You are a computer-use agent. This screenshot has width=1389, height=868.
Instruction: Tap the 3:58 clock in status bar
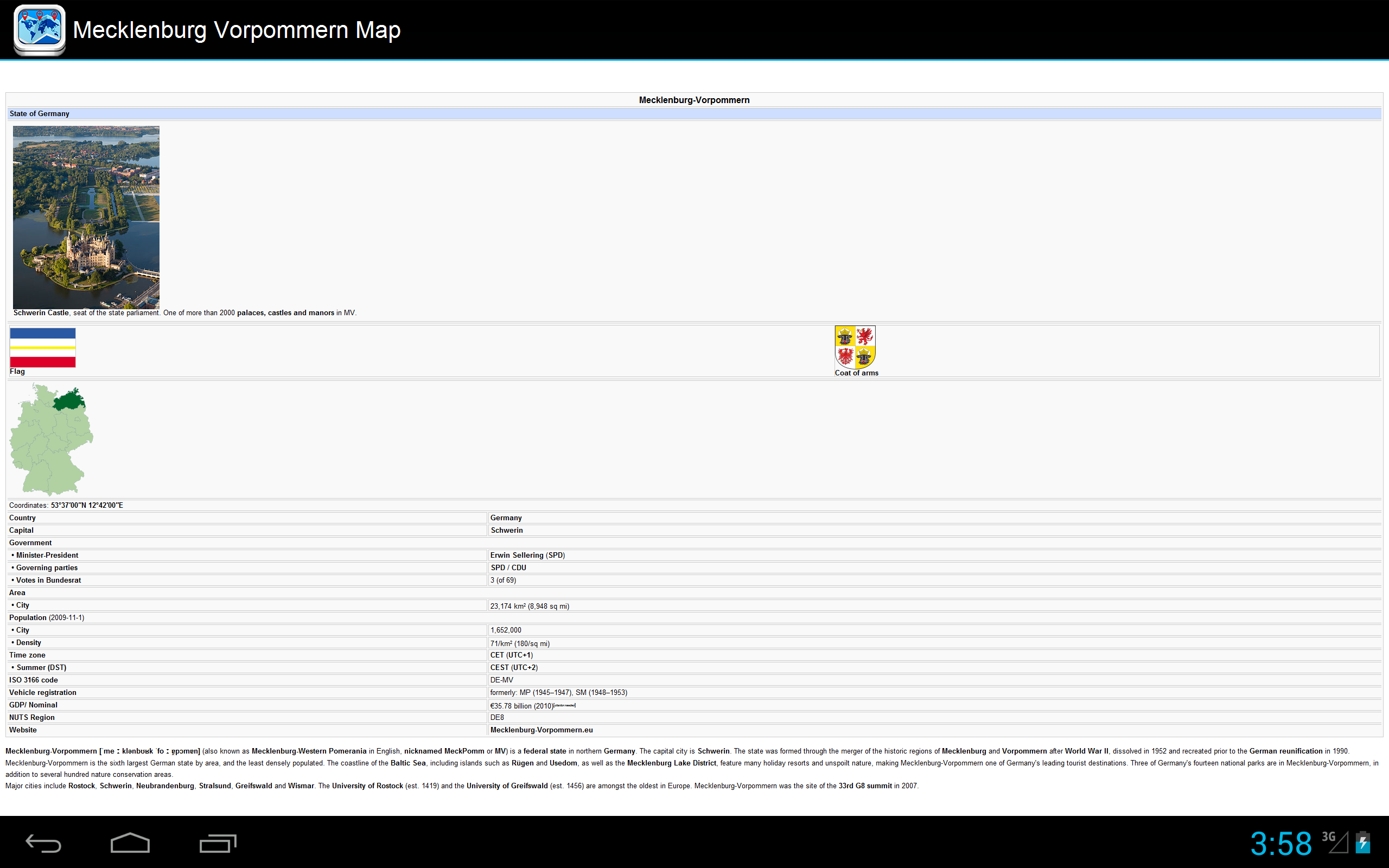click(1281, 843)
